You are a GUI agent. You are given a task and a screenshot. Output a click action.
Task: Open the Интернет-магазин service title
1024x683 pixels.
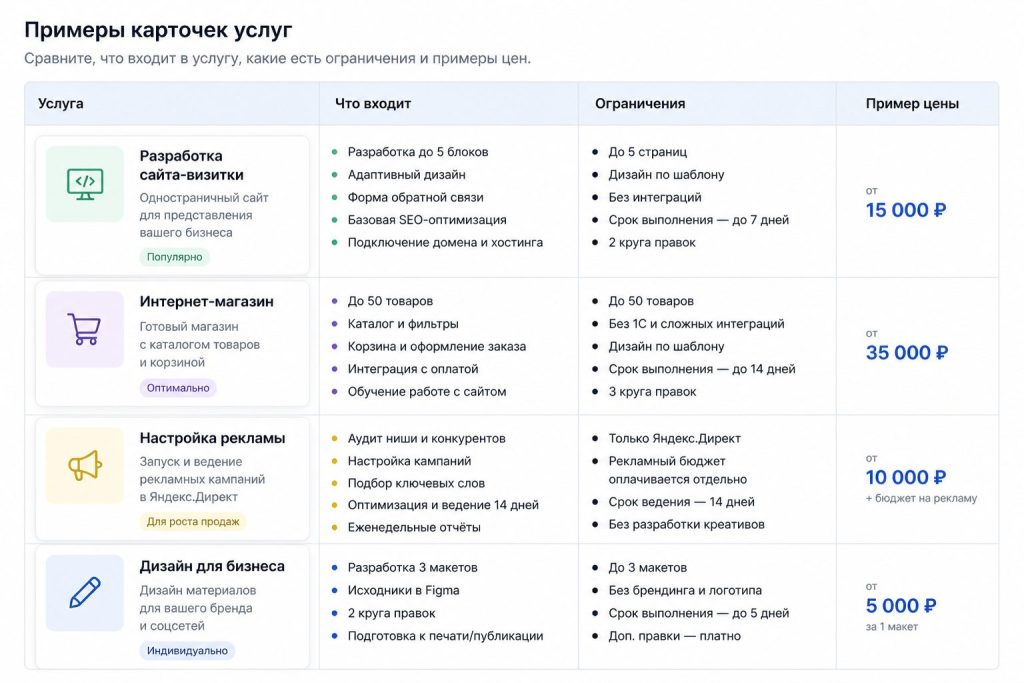tap(206, 302)
